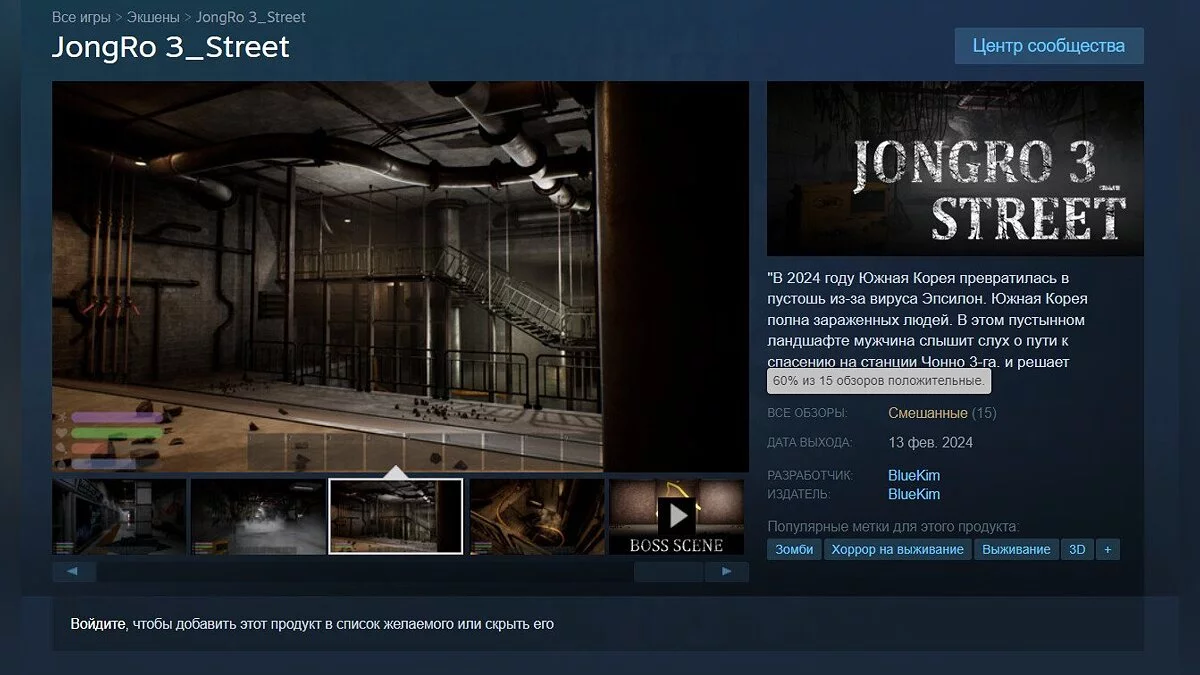Viewport: 1200px width, 675px height.
Task: Click 'JongRo 3_Street' breadcrumb link
Action: tap(251, 17)
